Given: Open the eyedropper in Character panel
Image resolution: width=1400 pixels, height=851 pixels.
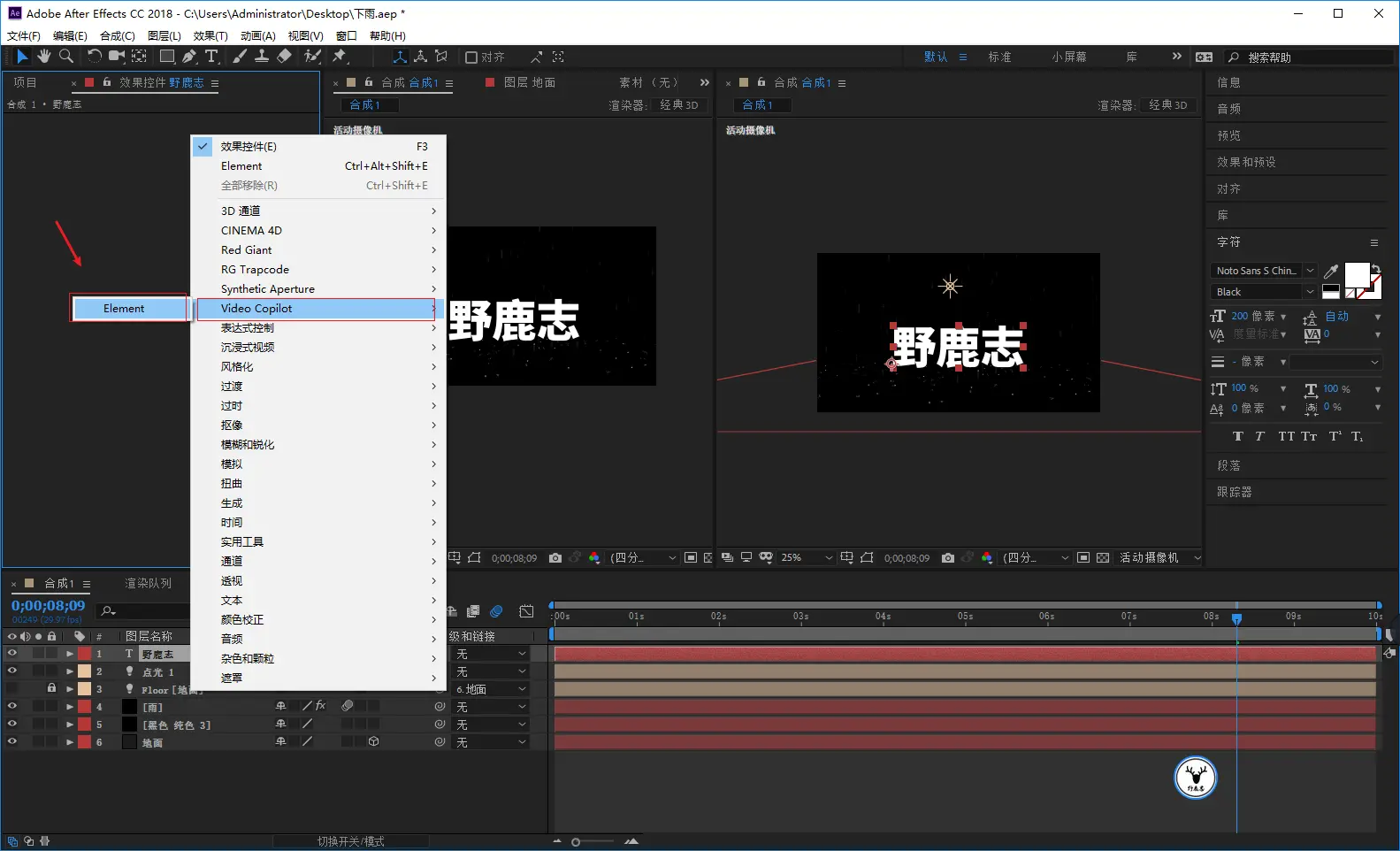Looking at the screenshot, I should [1331, 271].
